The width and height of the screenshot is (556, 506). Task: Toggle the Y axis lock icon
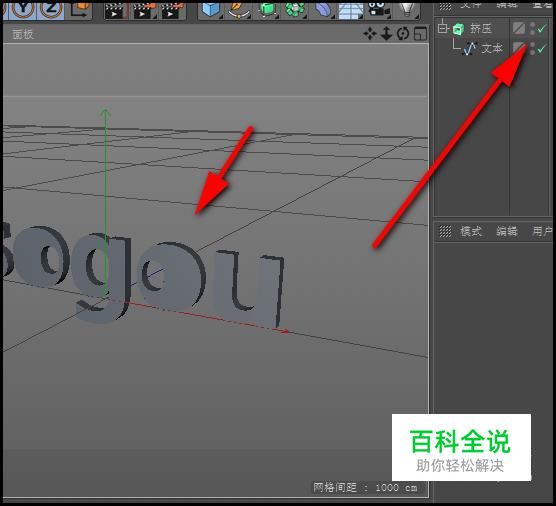pos(23,9)
